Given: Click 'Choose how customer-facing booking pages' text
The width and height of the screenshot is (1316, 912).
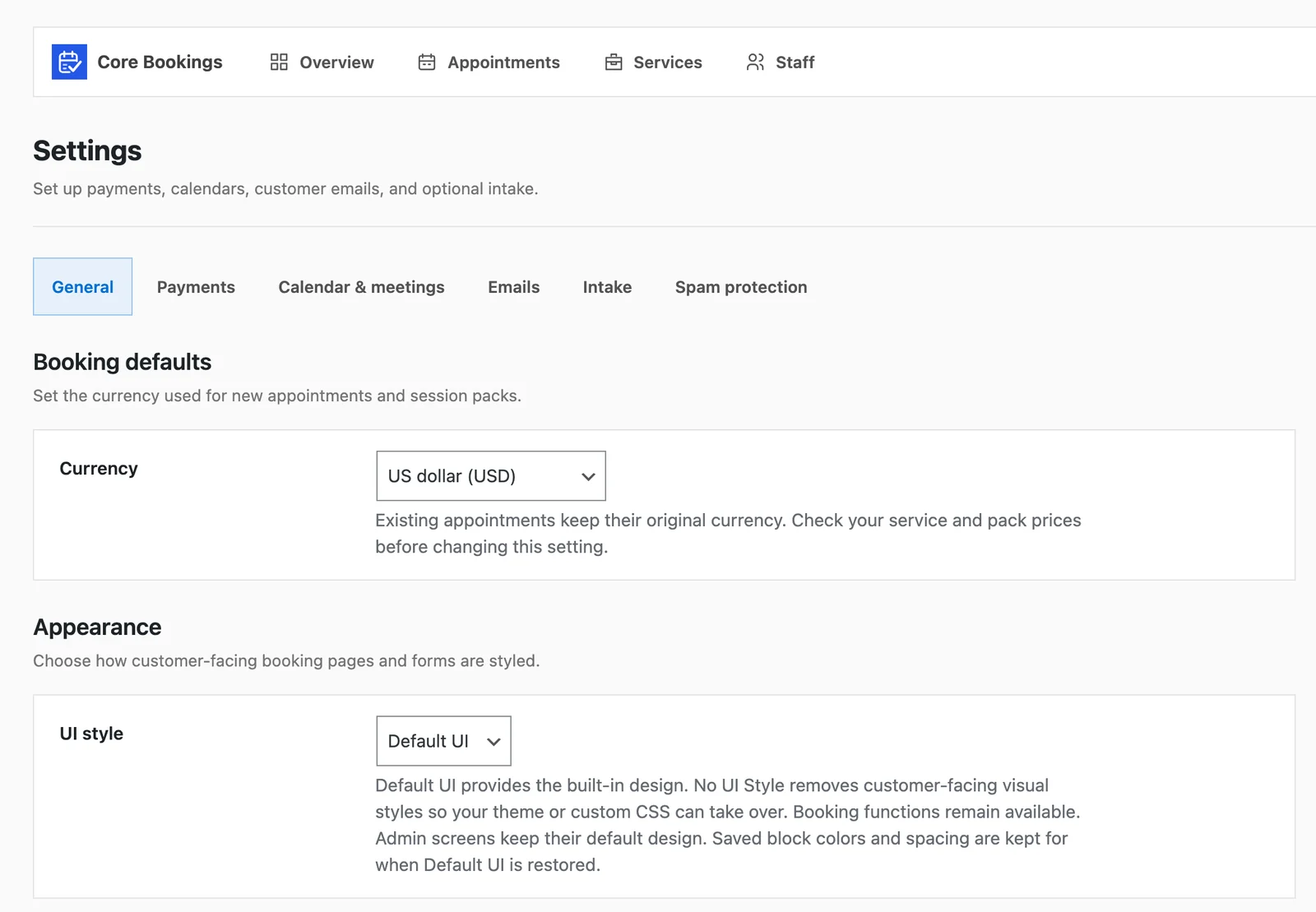Looking at the screenshot, I should (286, 660).
